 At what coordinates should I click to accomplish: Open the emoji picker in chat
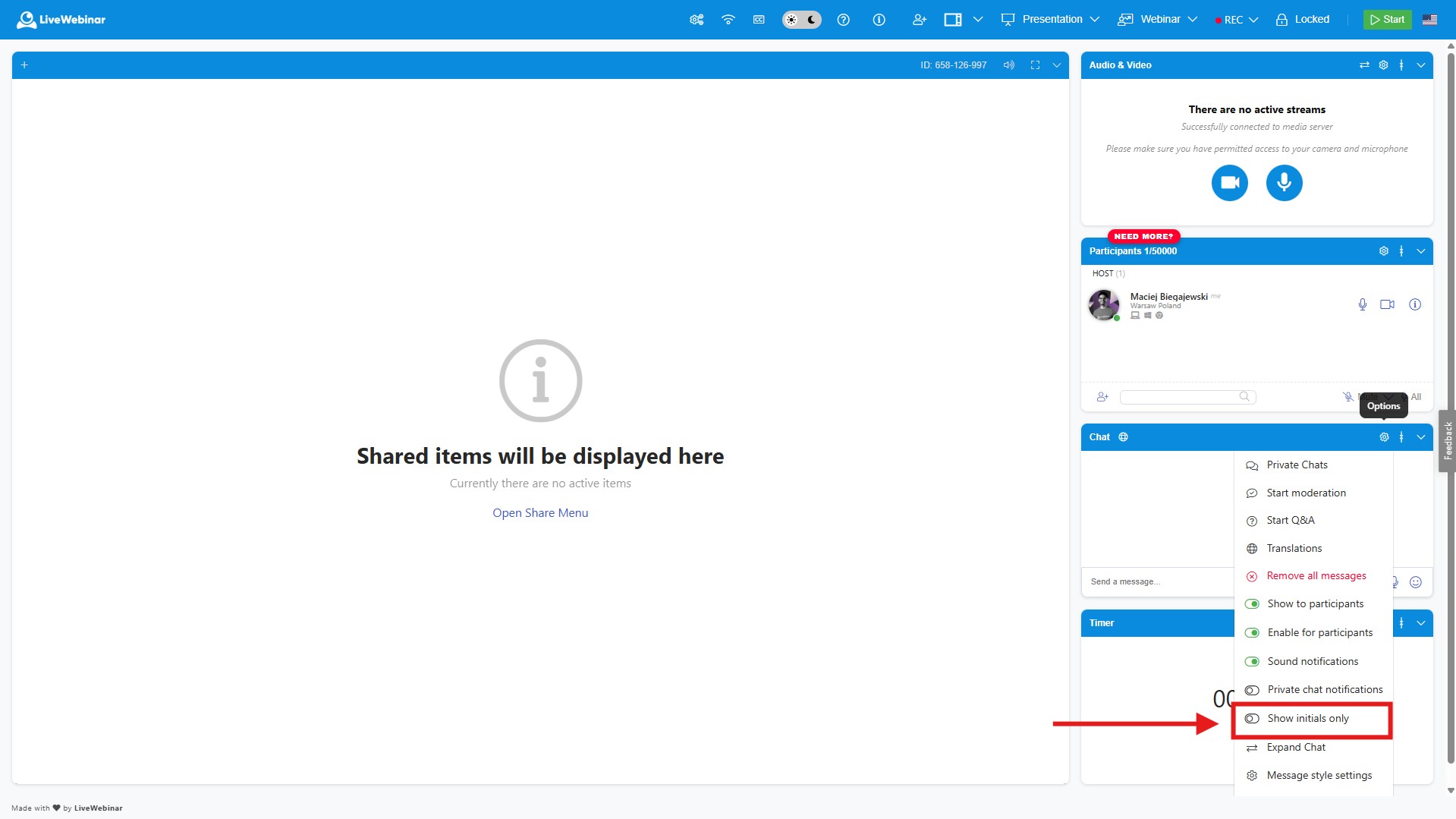1416,582
